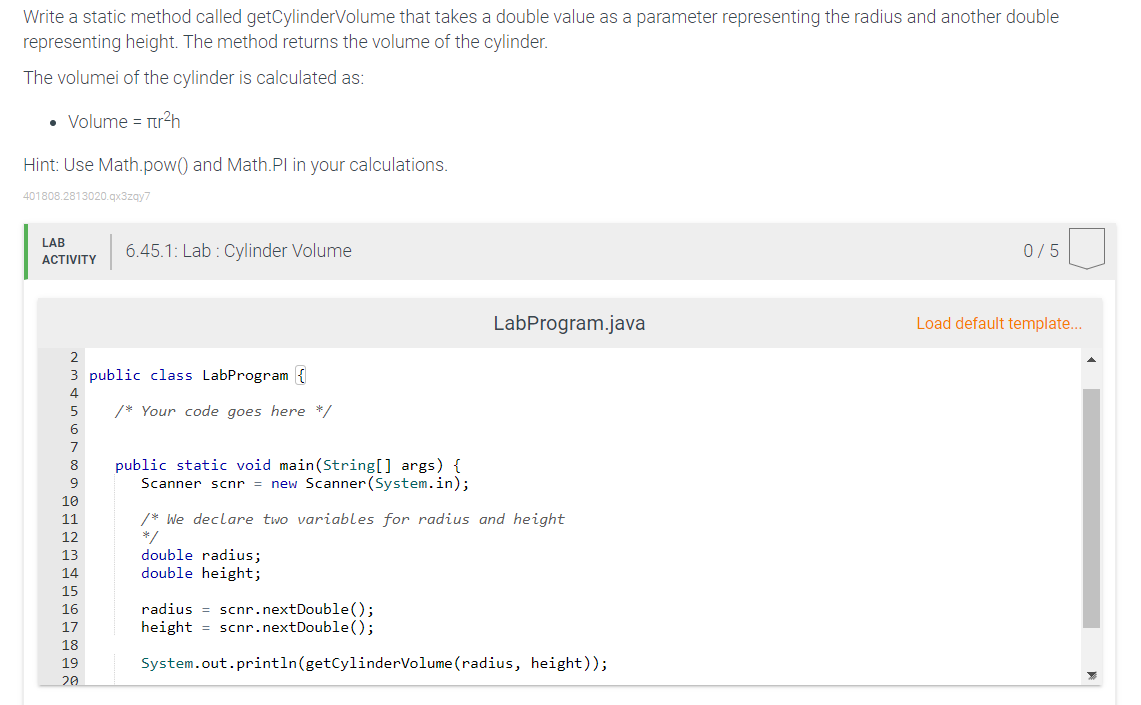This screenshot has height=705, width=1141.
Task: Click line number 13 in the gutter
Action: [x=70, y=555]
